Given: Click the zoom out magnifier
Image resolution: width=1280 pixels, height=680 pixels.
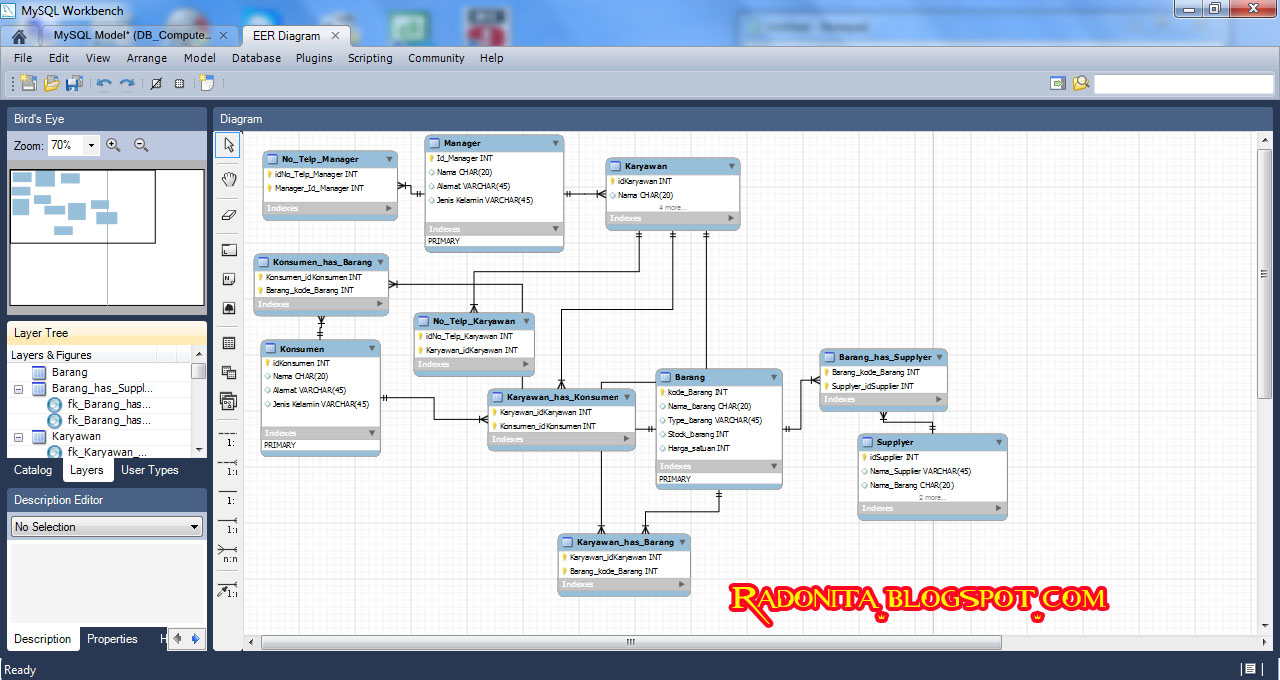Looking at the screenshot, I should pyautogui.click(x=141, y=145).
